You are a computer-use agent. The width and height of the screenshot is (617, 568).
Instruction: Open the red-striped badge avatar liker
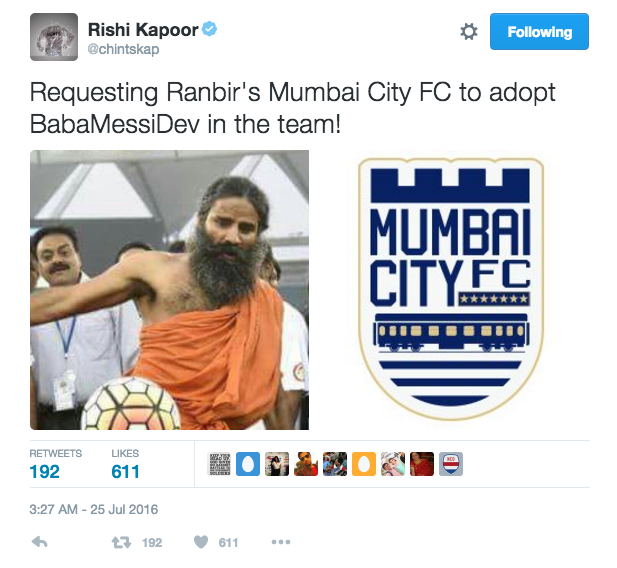pyautogui.click(x=451, y=464)
